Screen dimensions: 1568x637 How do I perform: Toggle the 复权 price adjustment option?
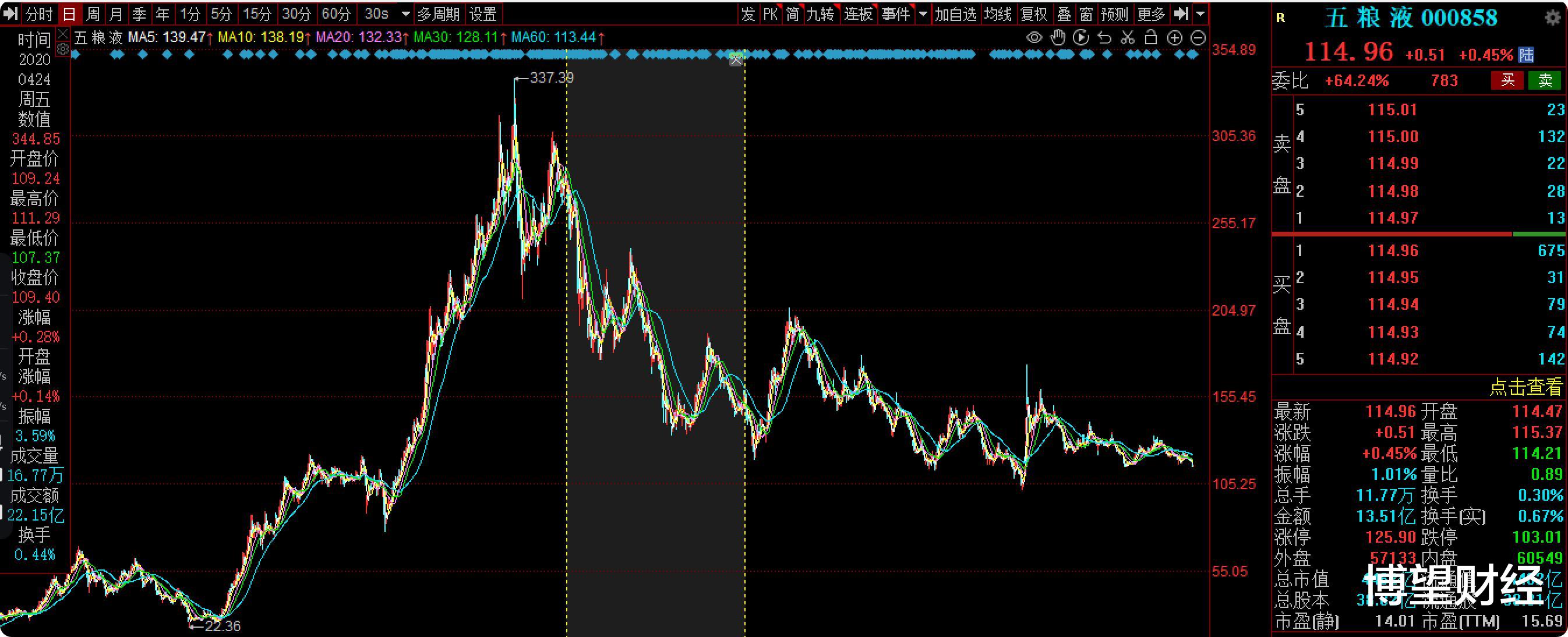[x=1033, y=13]
